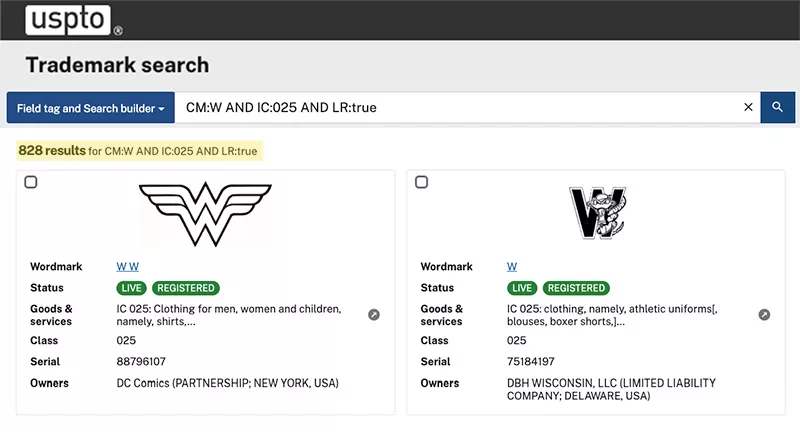This screenshot has height=428, width=800.
Task: Click REGISTERED badge on first result
Action: (x=186, y=288)
